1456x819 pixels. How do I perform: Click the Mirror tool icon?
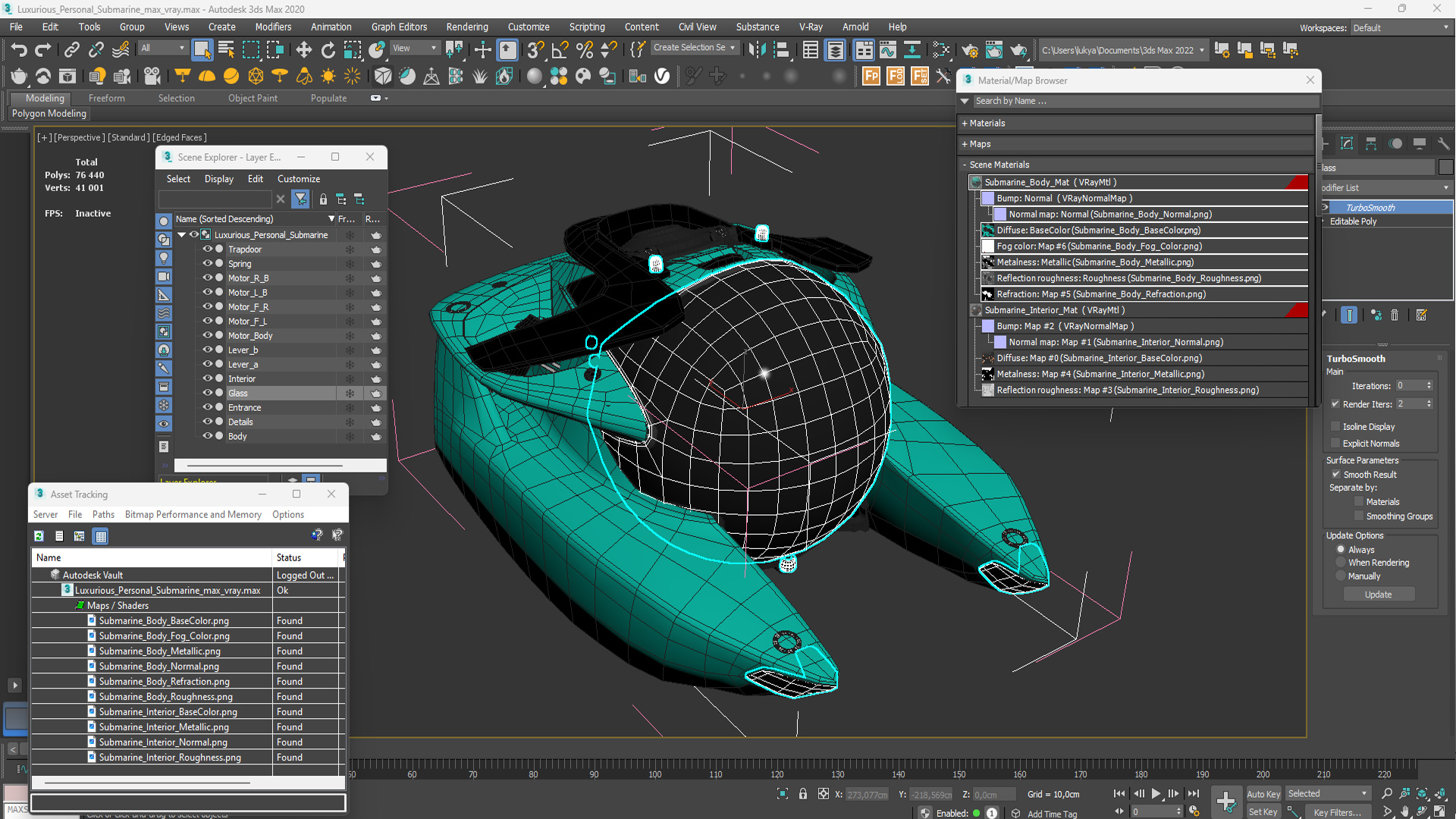pyautogui.click(x=757, y=50)
